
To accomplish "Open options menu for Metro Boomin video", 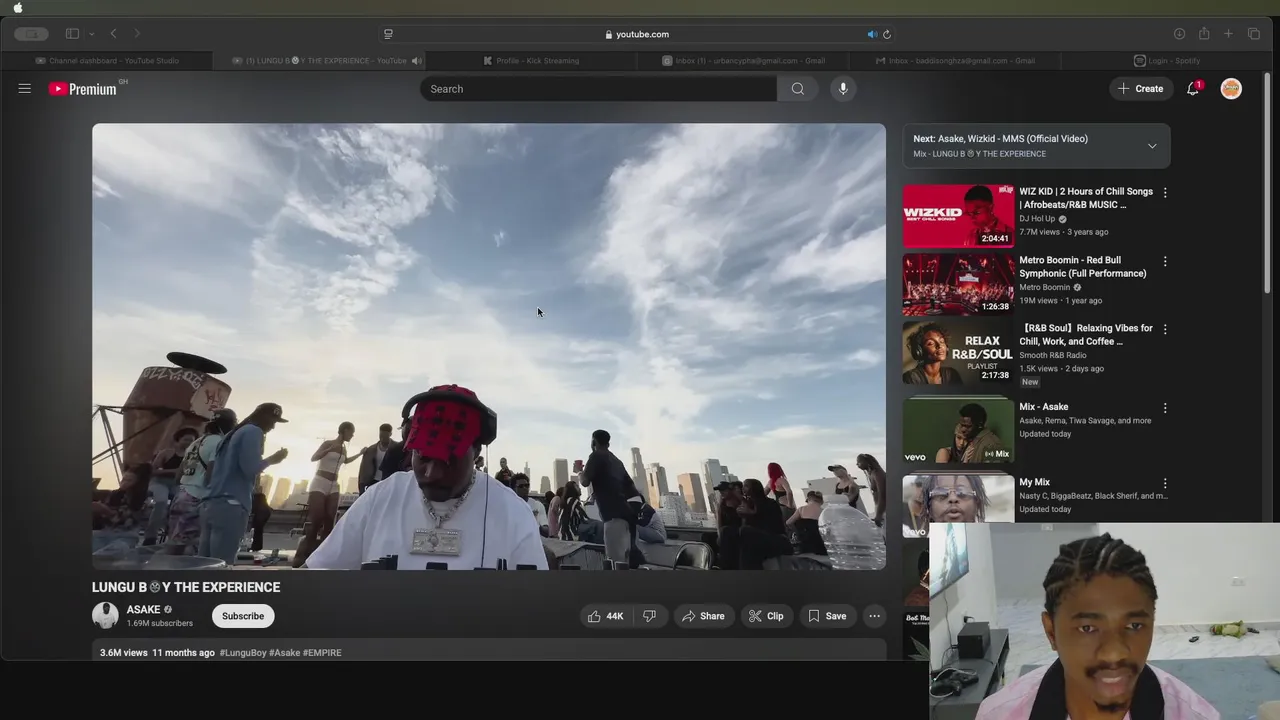I will [1165, 261].
